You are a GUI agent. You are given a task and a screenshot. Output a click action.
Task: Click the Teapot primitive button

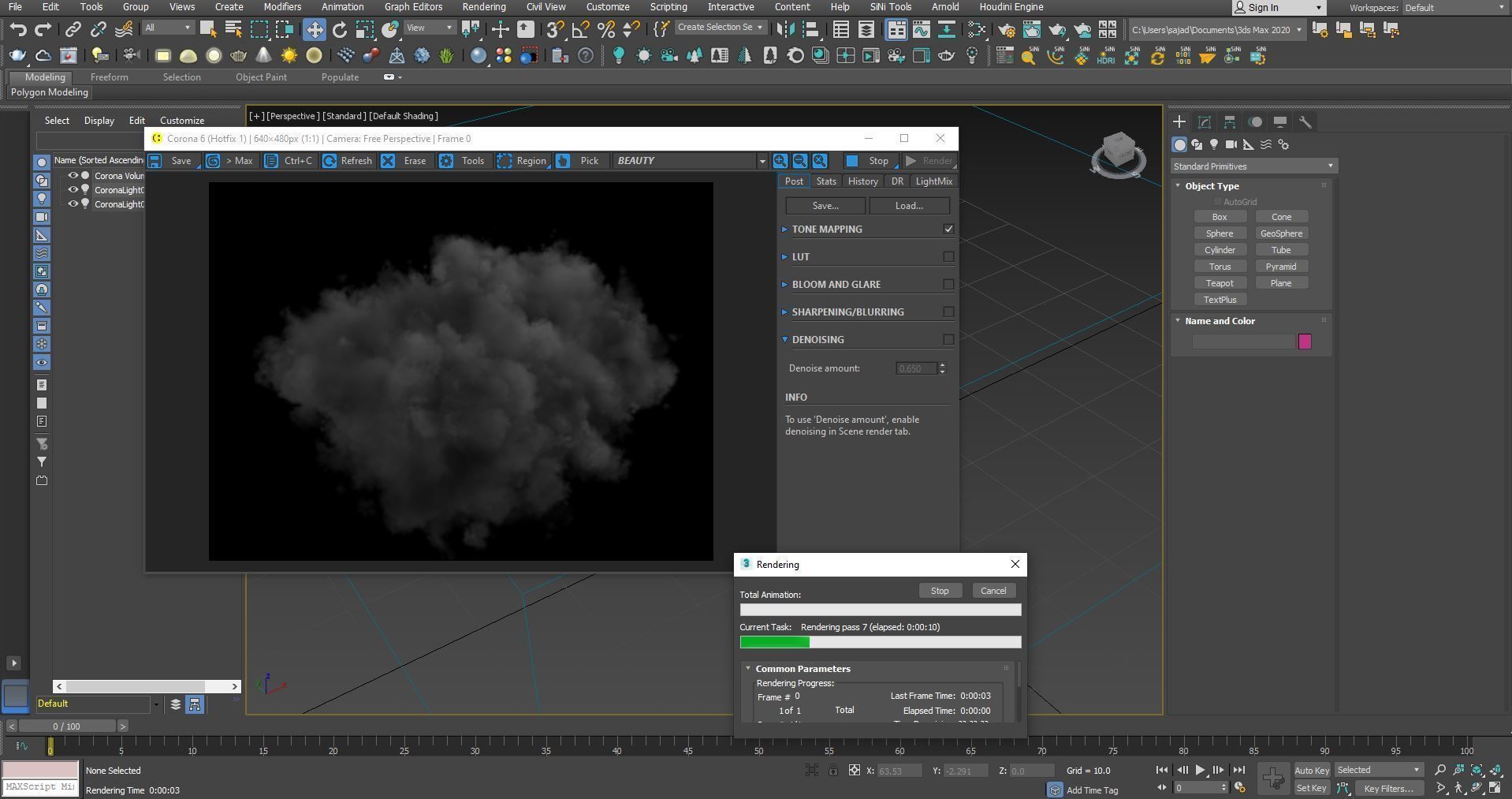pyautogui.click(x=1220, y=283)
